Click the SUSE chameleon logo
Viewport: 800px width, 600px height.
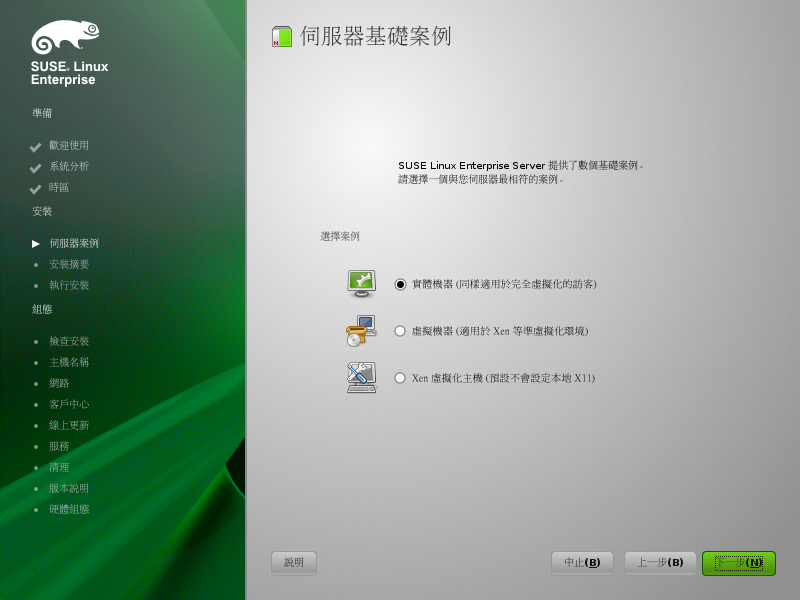click(65, 37)
